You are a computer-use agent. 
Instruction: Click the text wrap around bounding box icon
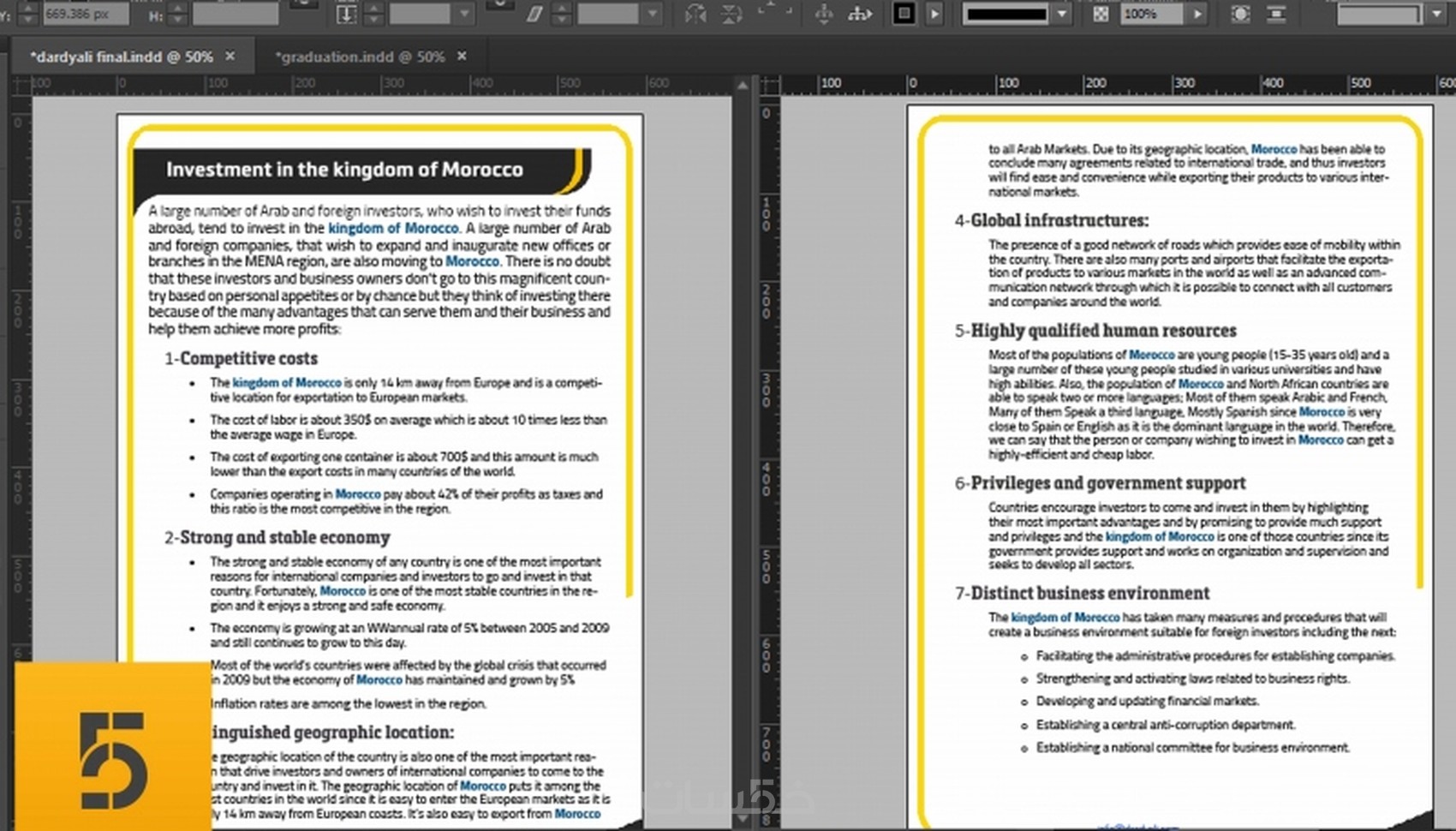coord(1239,14)
